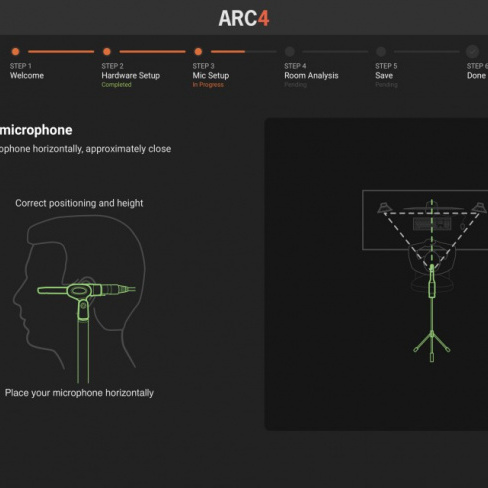Screen dimensions: 488x488
Task: Click the Step 4 Room Analysis dot
Action: [290, 52]
